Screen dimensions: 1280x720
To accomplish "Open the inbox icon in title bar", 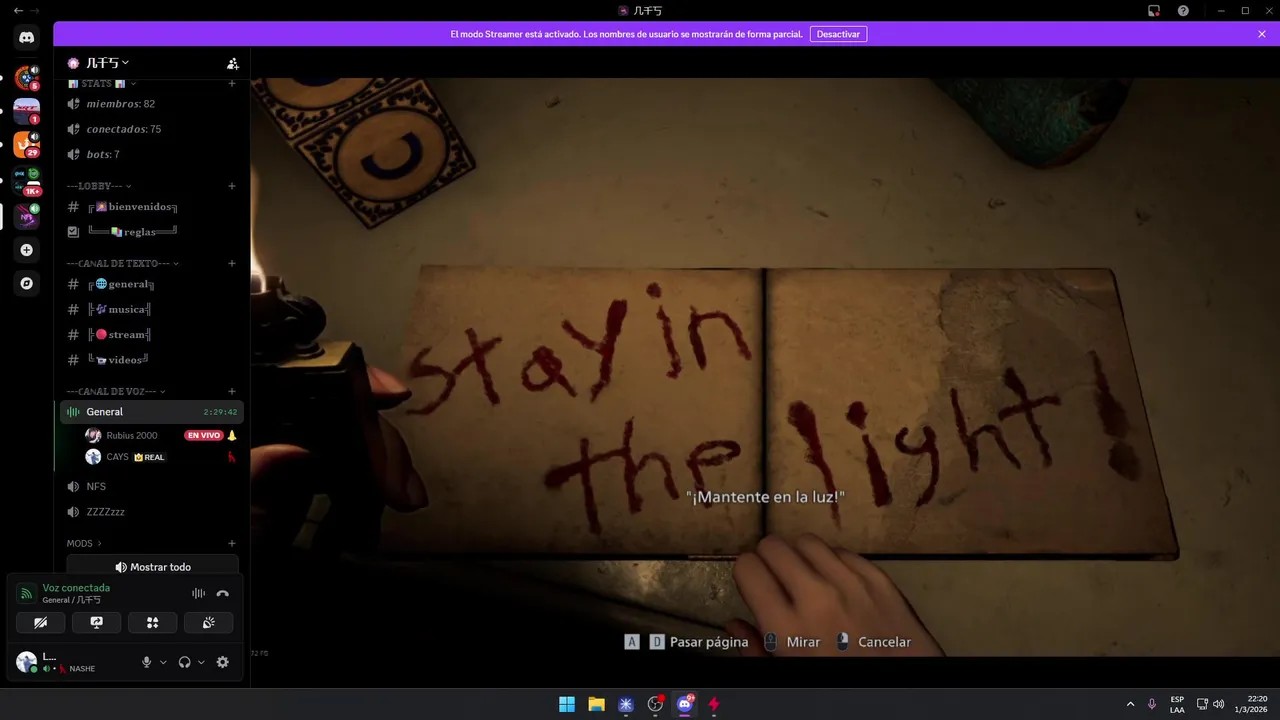I will click(x=1154, y=11).
